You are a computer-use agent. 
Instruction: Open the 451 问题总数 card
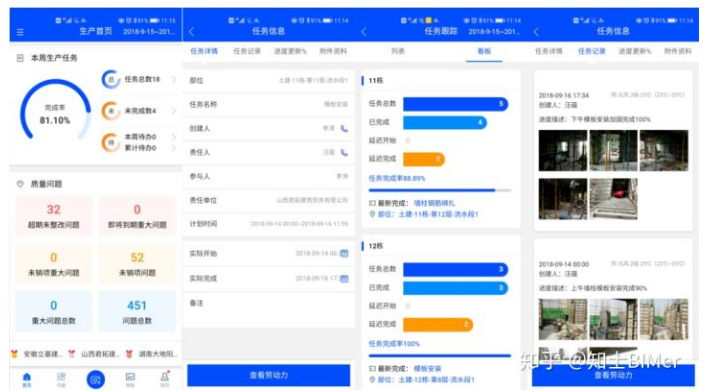coord(137,312)
